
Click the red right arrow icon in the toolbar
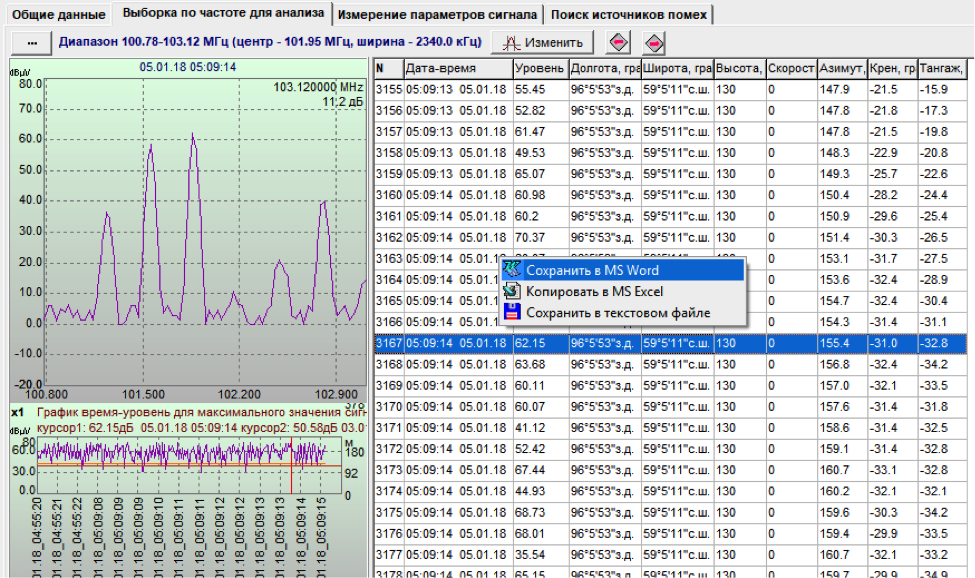coord(654,43)
